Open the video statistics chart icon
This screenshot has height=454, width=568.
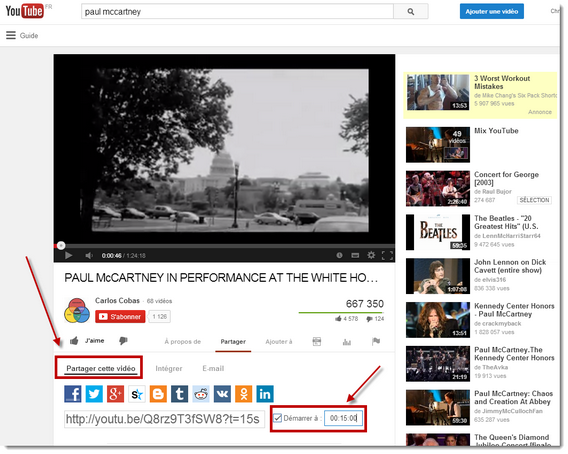click(347, 341)
